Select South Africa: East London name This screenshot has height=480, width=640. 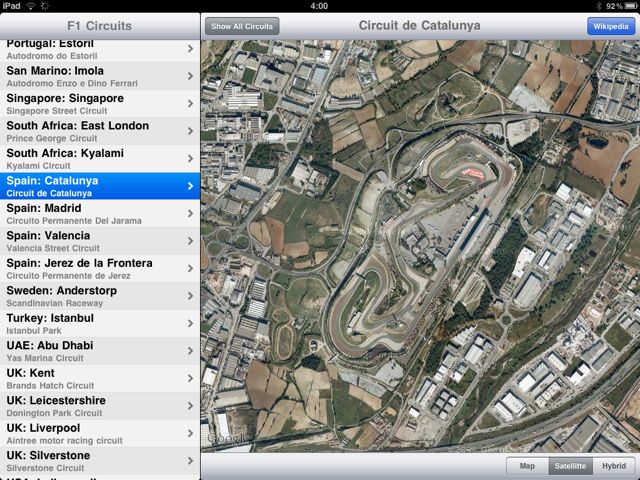(x=78, y=125)
